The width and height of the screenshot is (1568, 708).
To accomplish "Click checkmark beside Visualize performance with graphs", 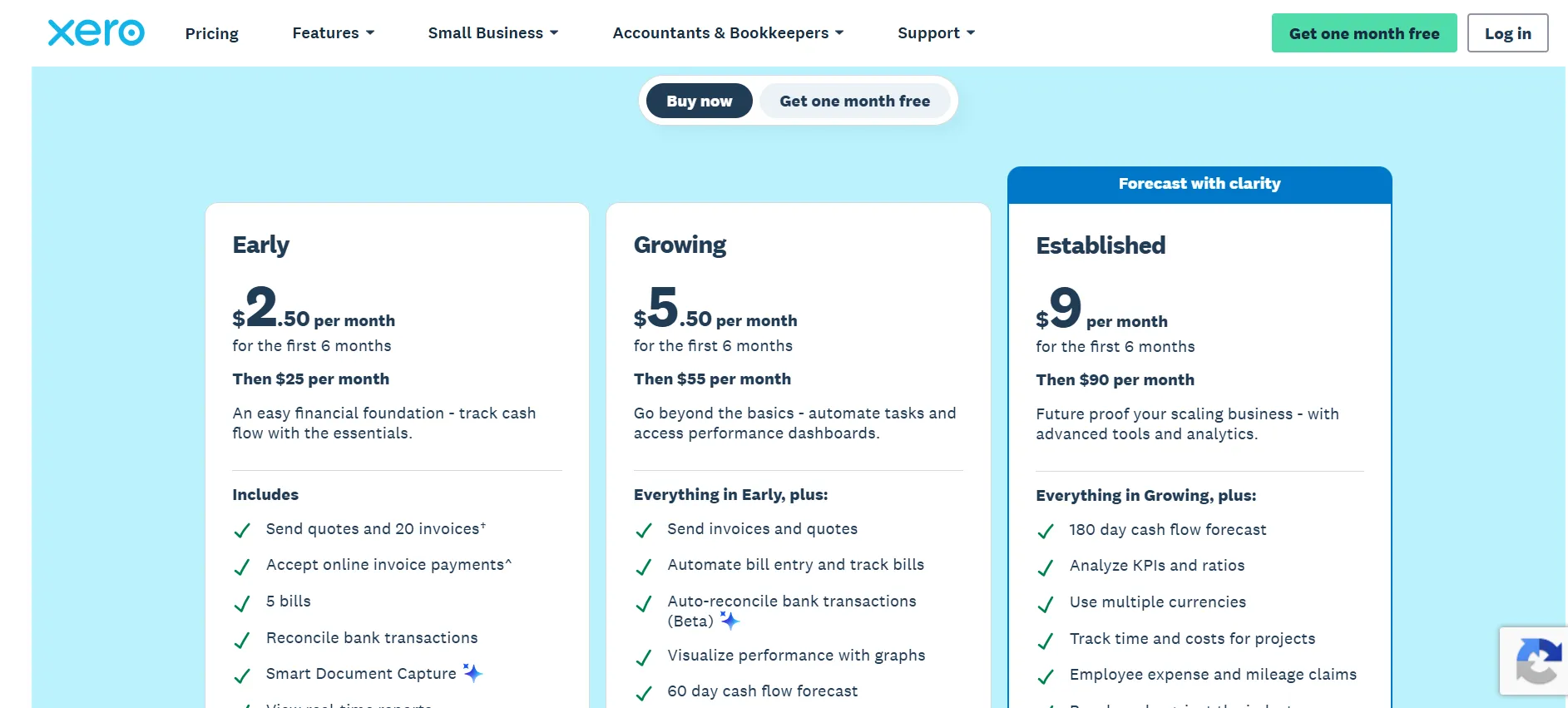I will coord(644,657).
